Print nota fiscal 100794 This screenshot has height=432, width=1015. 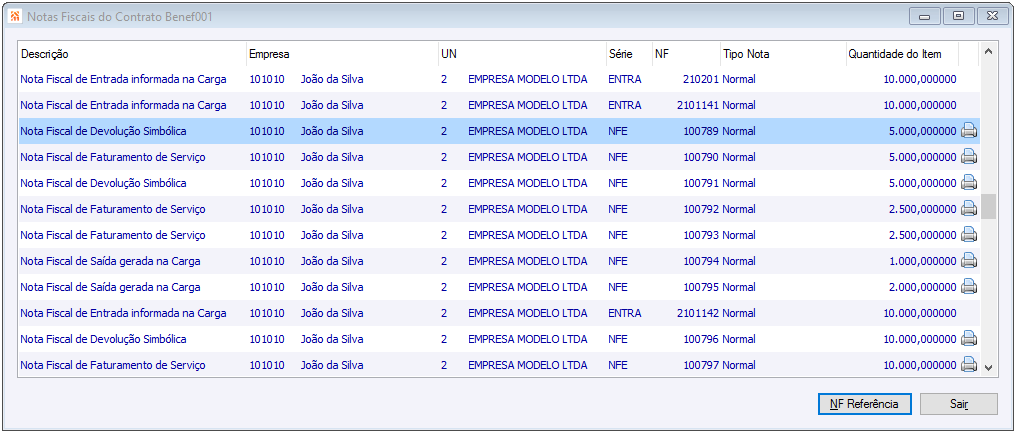(x=969, y=261)
